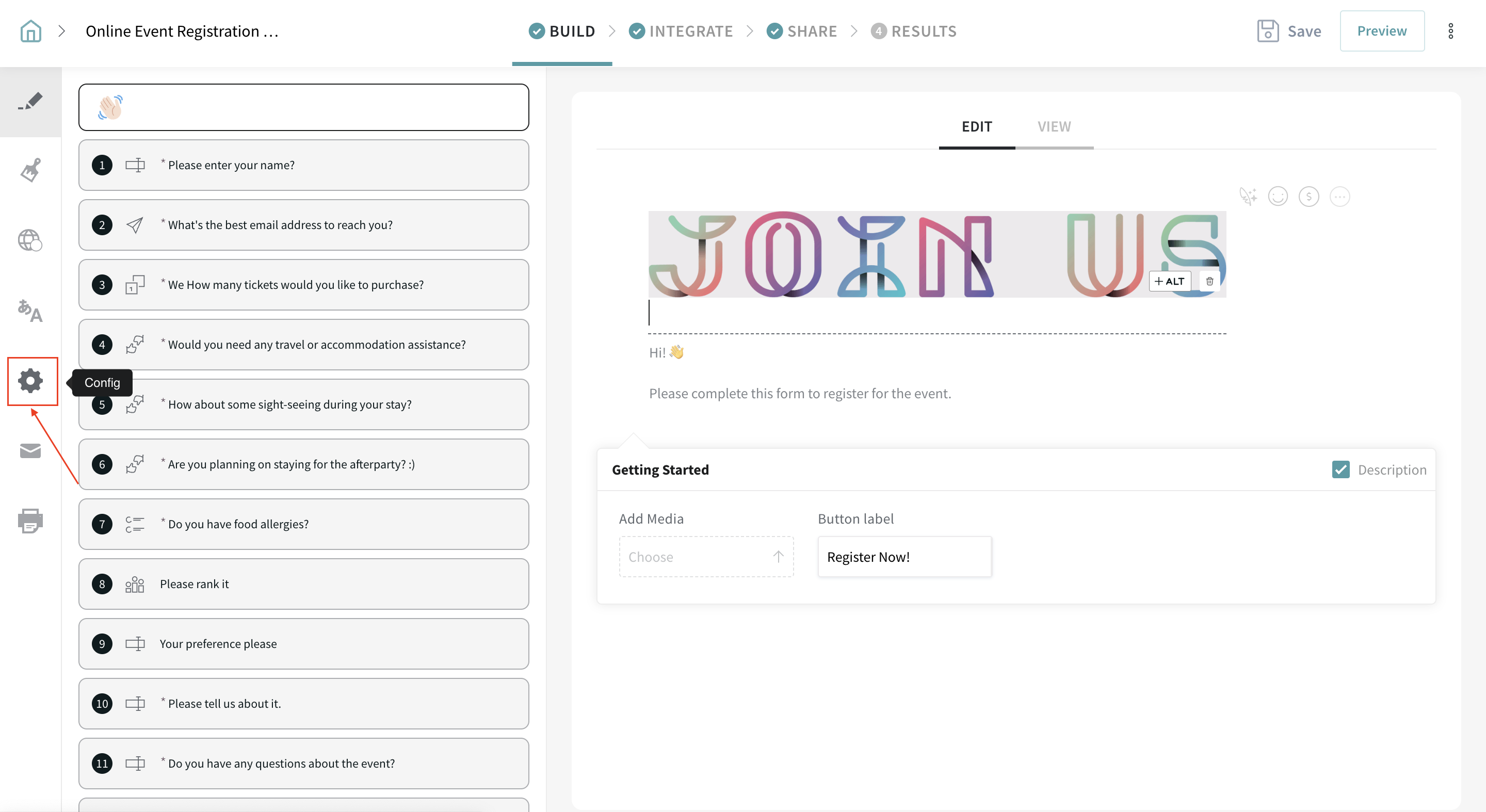Click the Register Now! button label field
The width and height of the screenshot is (1486, 812).
click(x=904, y=557)
